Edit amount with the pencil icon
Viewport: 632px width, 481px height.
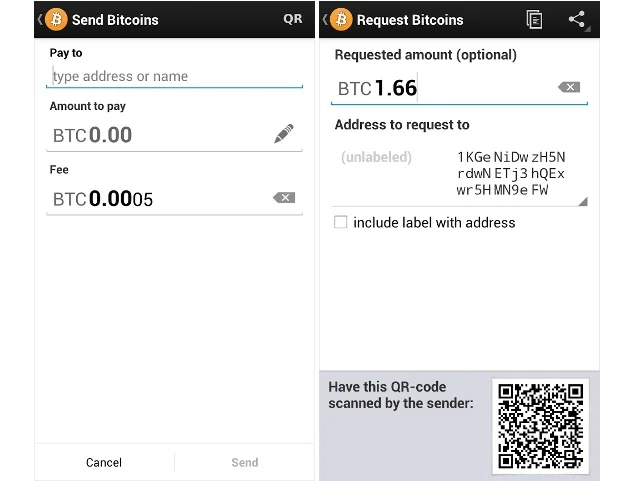284,133
